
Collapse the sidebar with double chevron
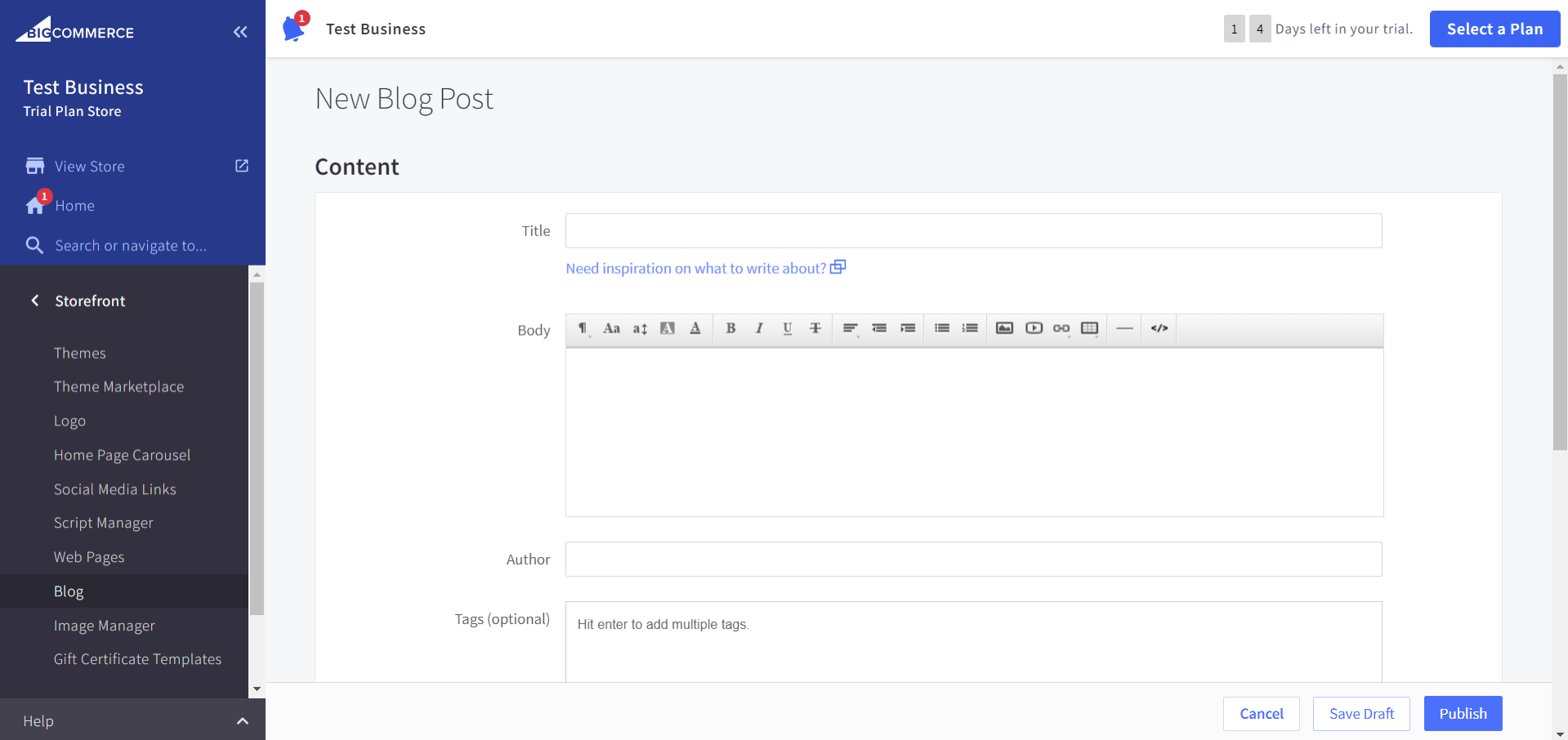[x=240, y=32]
